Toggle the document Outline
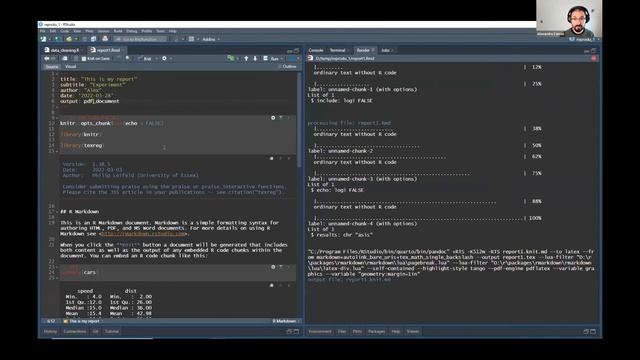The height and width of the screenshot is (360, 640). 287,67
